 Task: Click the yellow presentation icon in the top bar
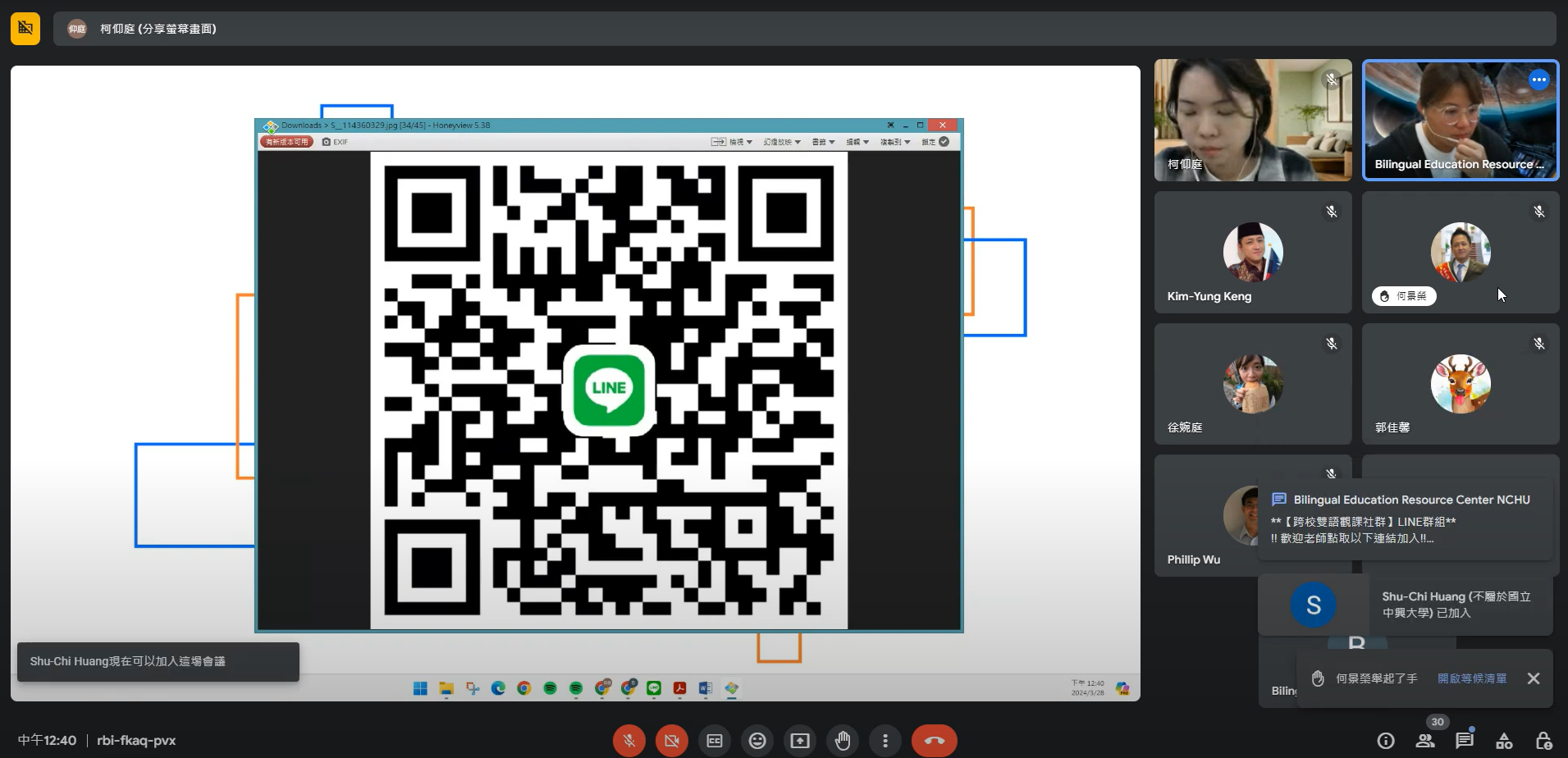click(25, 29)
